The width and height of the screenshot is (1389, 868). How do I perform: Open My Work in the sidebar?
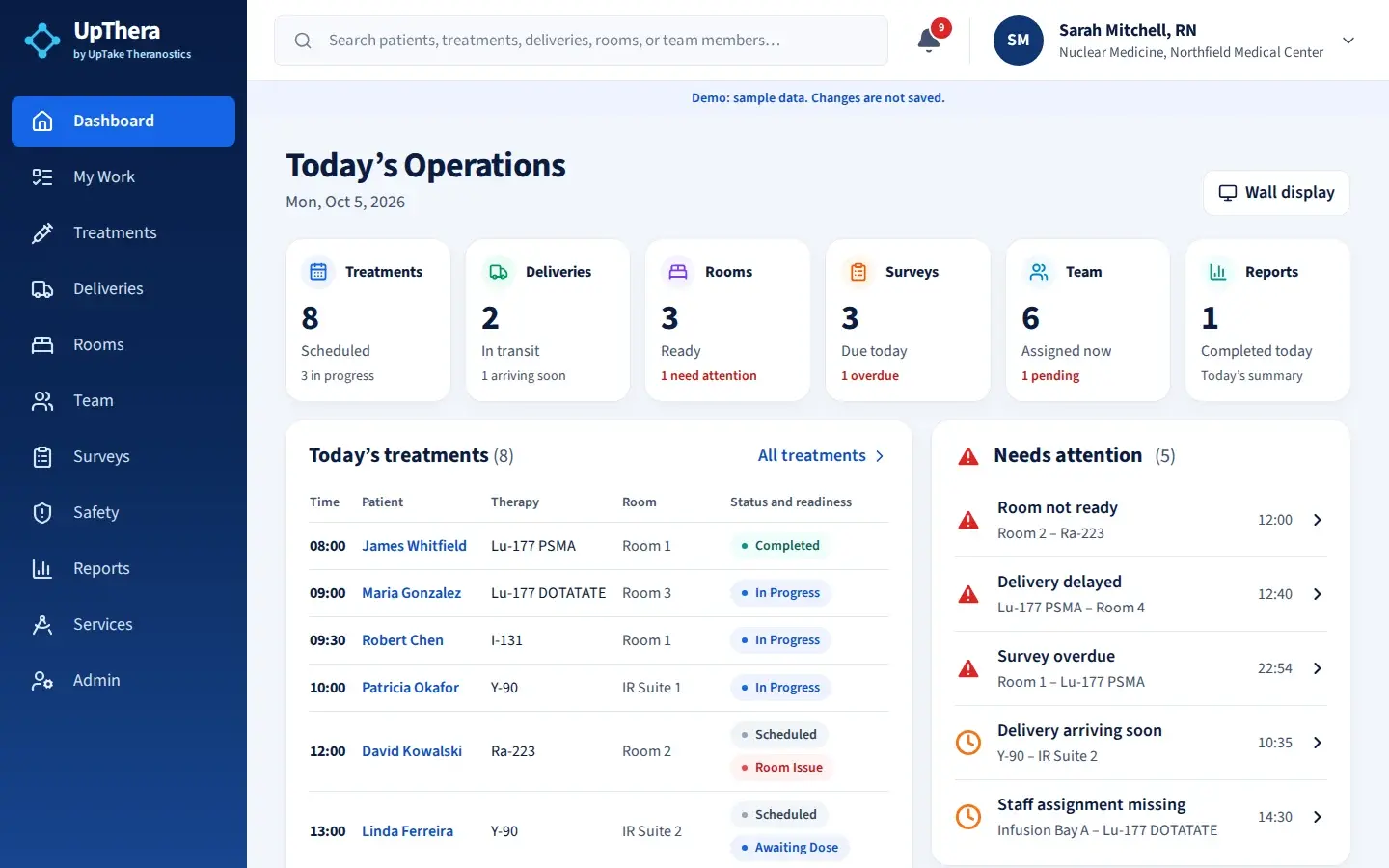coord(123,177)
